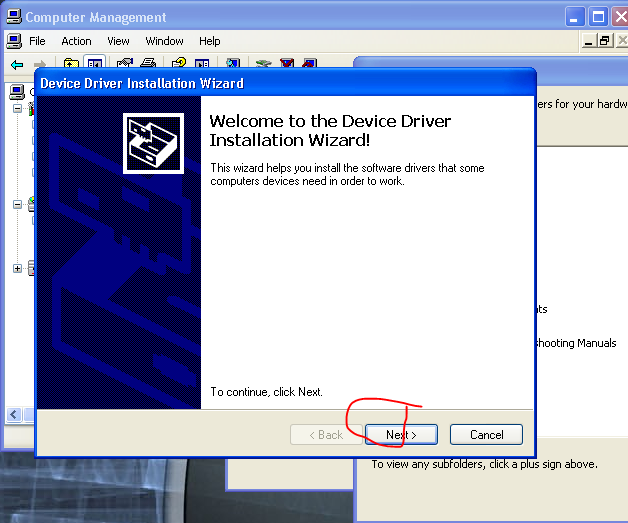Open the View menu
628x523 pixels.
[118, 41]
